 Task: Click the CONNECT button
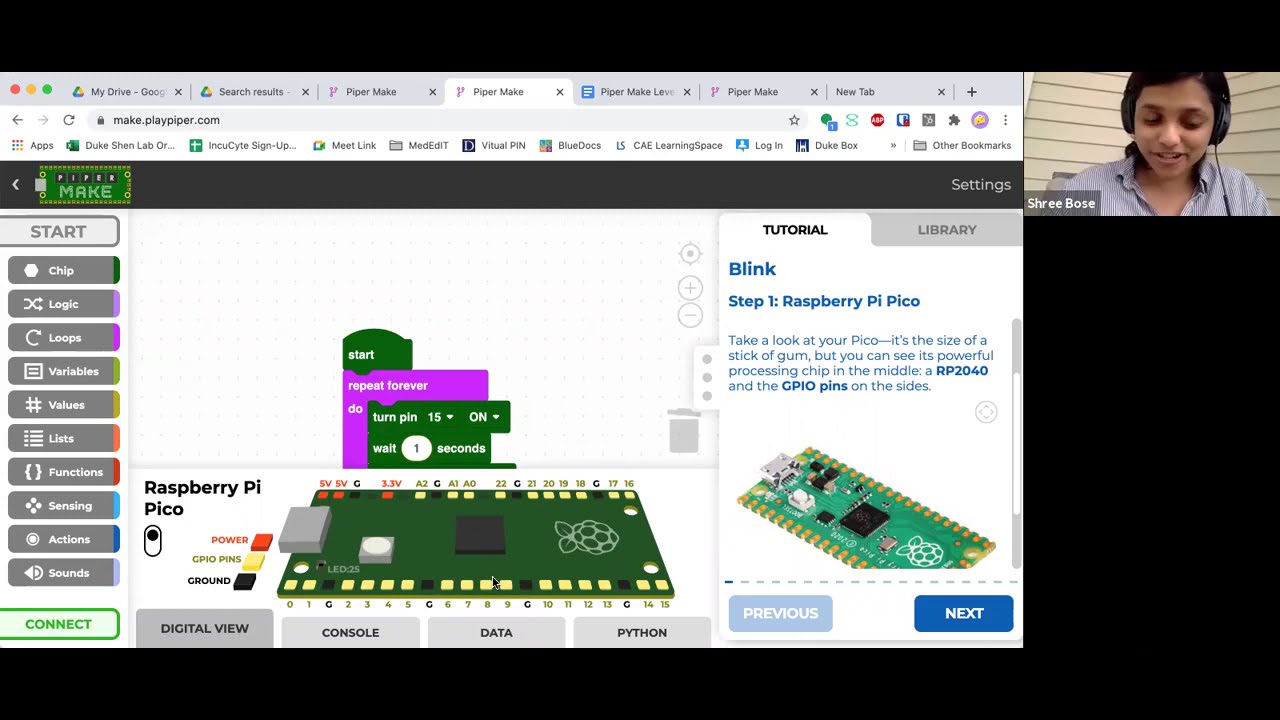pyautogui.click(x=59, y=624)
